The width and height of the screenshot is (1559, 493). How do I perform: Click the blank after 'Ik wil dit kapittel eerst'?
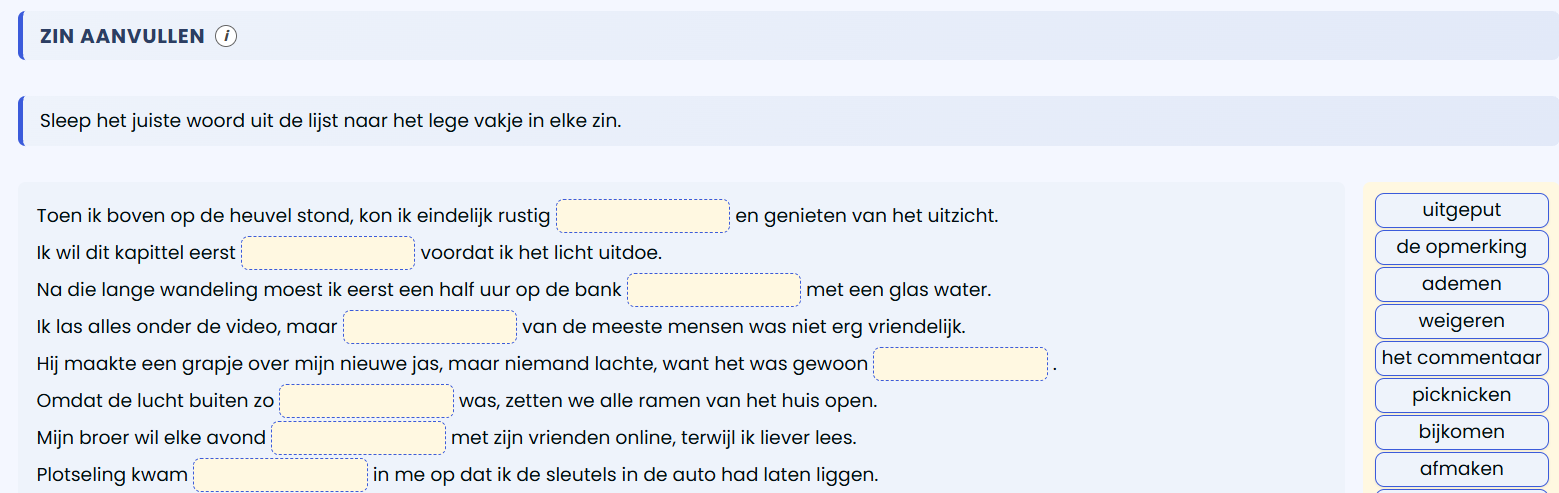328,253
